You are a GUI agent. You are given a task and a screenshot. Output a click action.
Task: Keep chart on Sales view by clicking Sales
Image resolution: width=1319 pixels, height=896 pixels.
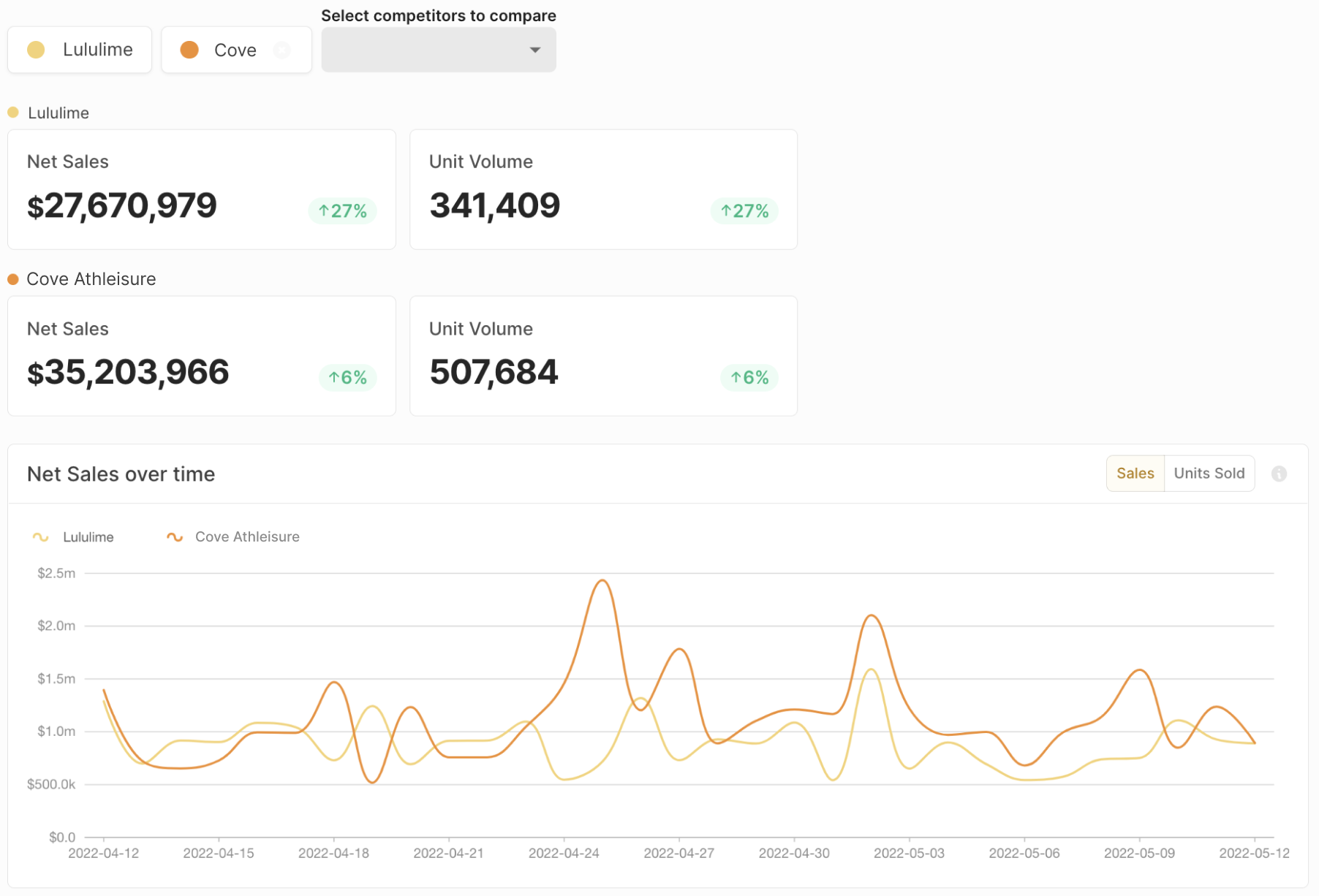(x=1135, y=473)
